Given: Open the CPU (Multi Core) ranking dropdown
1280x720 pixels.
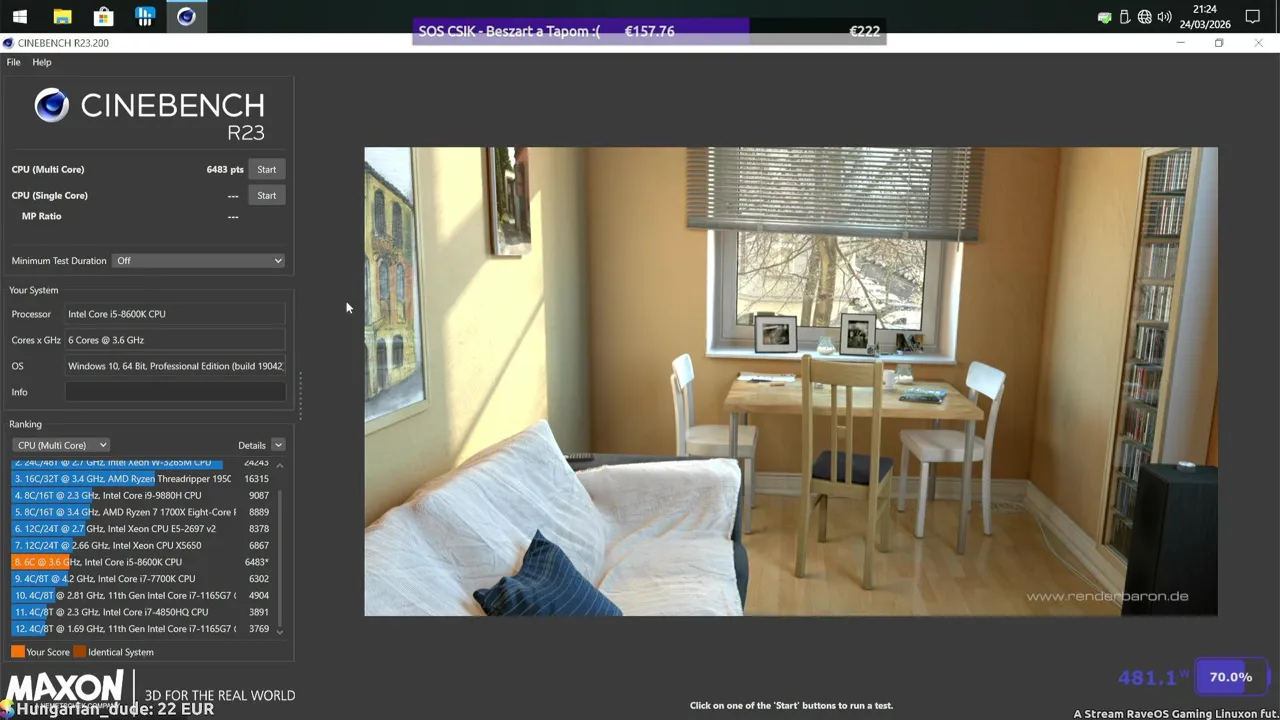Looking at the screenshot, I should tap(61, 445).
